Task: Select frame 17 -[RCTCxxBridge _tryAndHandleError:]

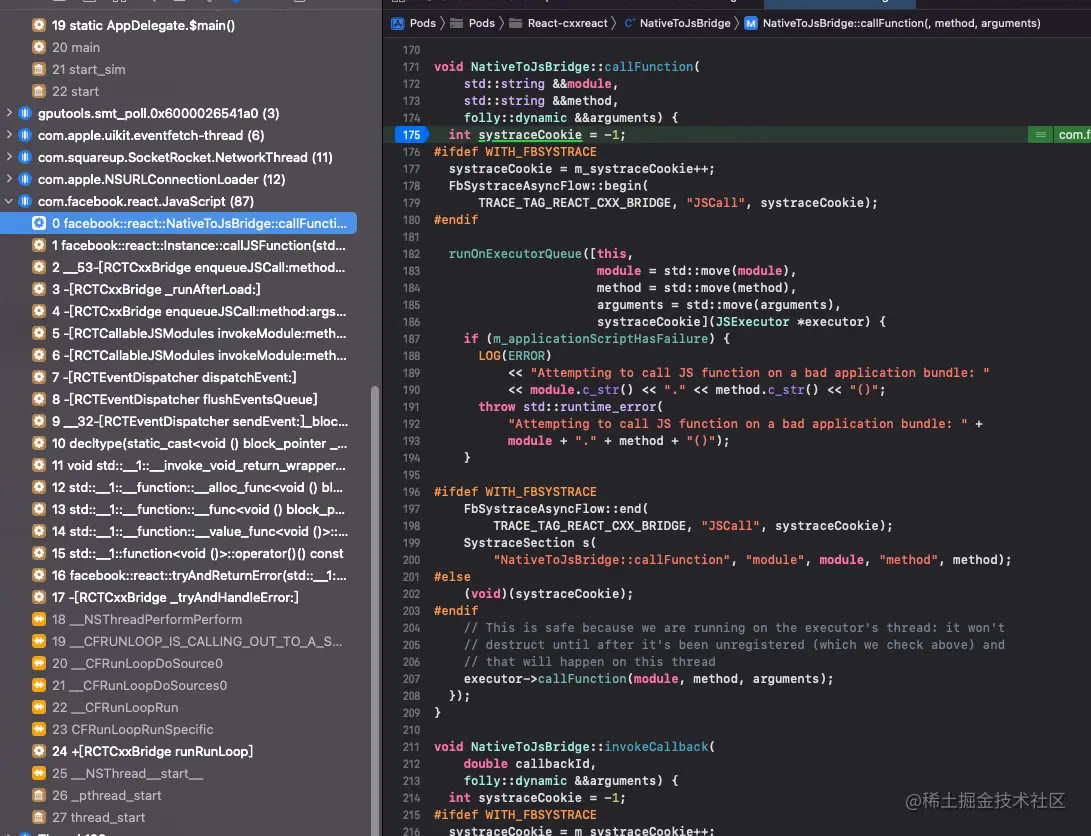Action: coord(166,597)
